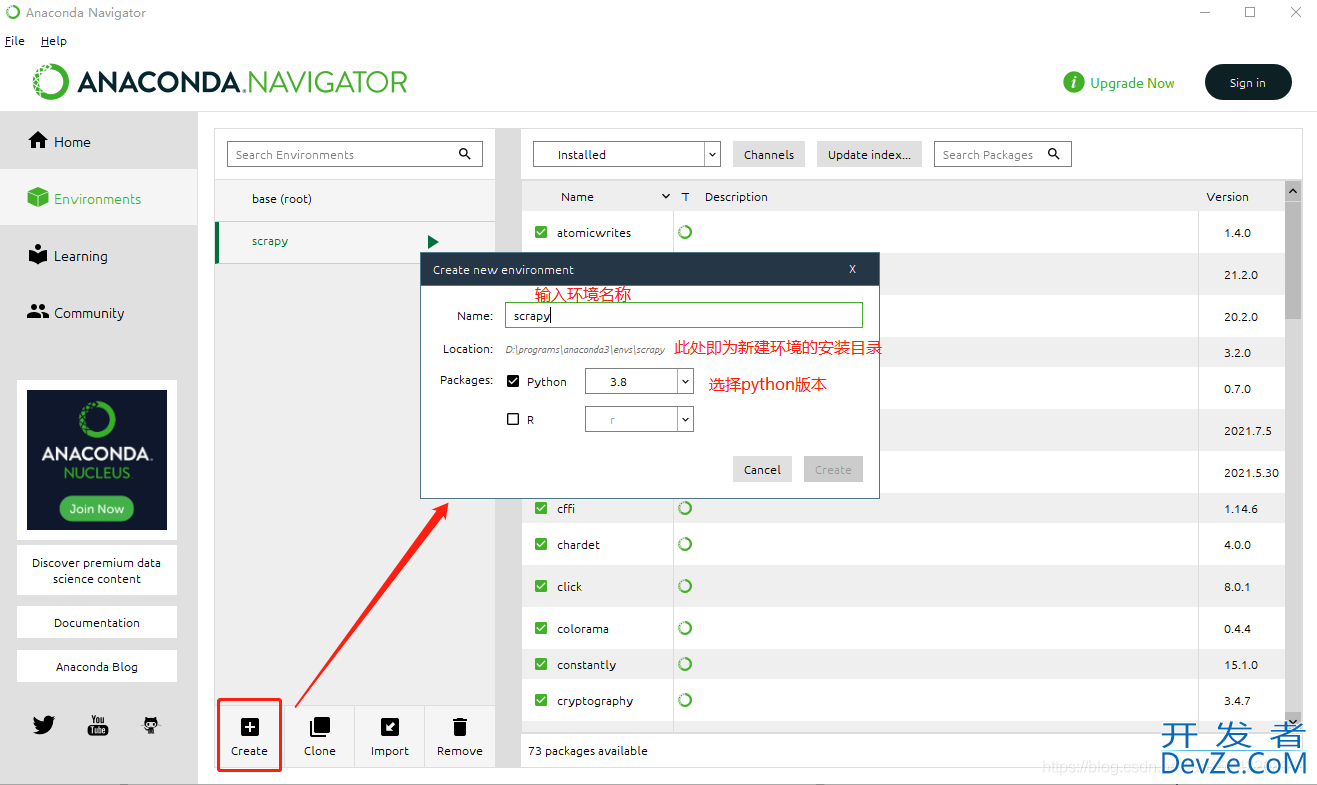Remove the environment using the trash icon
1317x785 pixels.
[460, 727]
